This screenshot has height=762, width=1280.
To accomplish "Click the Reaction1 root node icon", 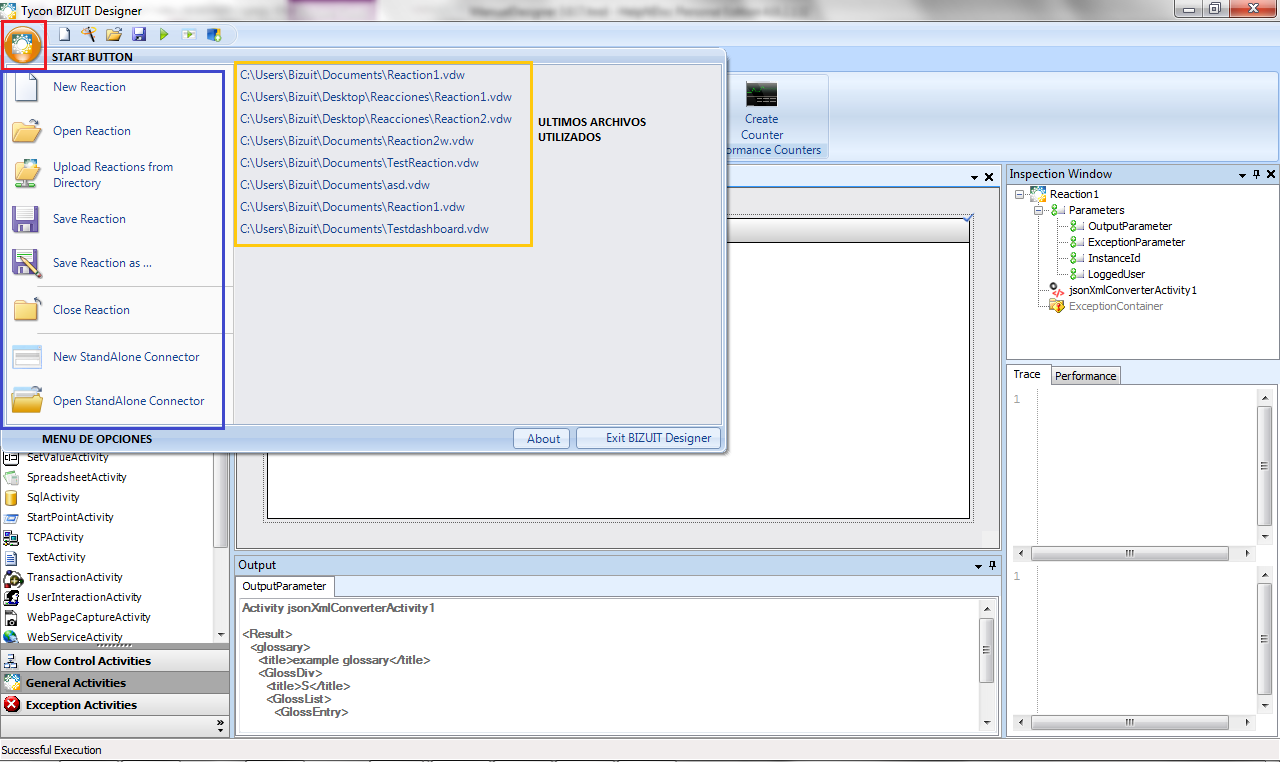I will pyautogui.click(x=1038, y=194).
